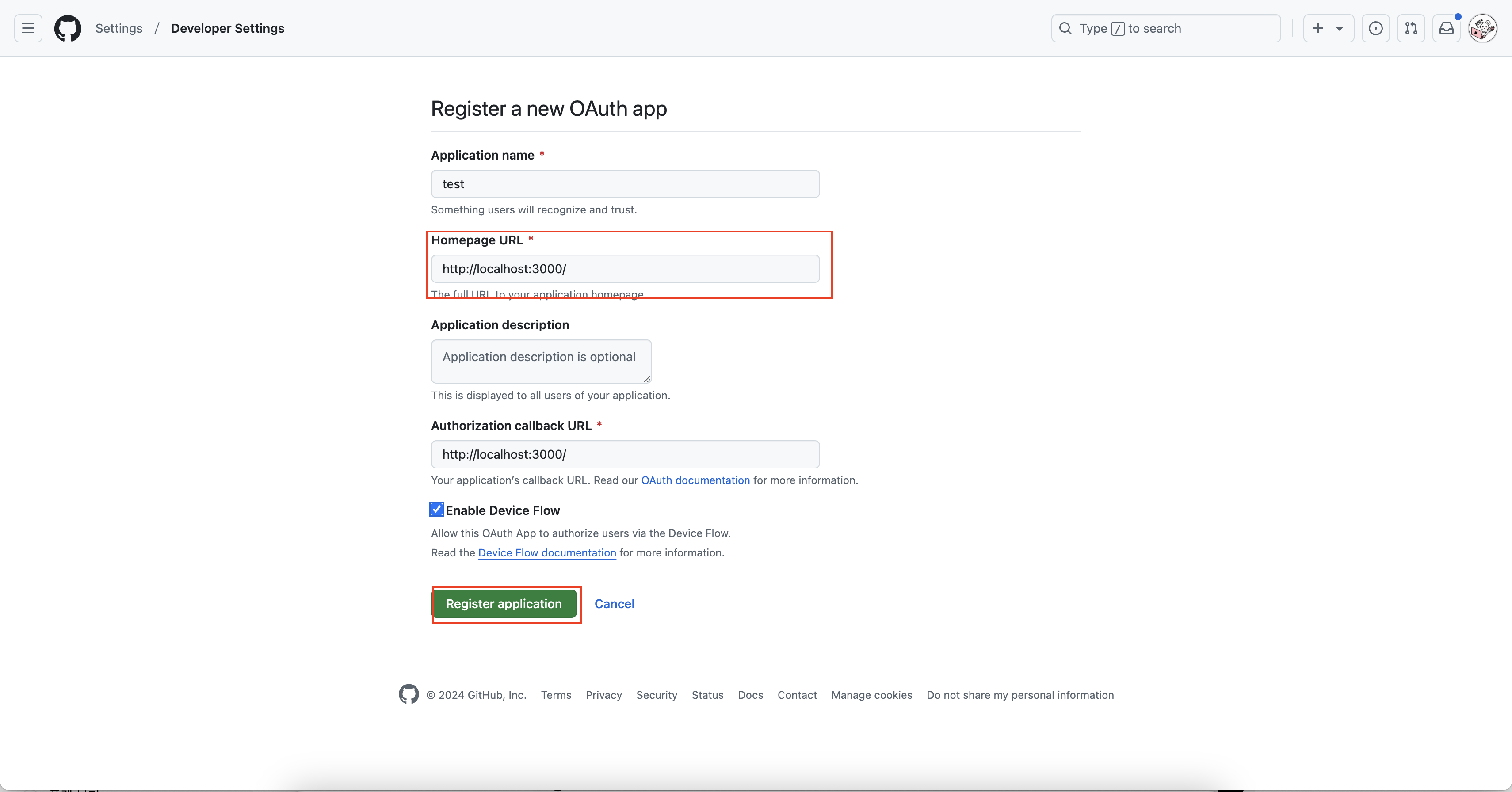Image resolution: width=1512 pixels, height=792 pixels.
Task: Open the Security footer link
Action: point(656,695)
